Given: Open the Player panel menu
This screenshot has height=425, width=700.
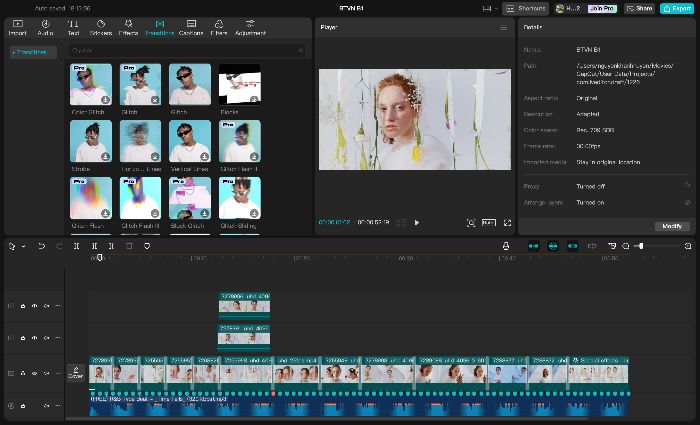Looking at the screenshot, I should (504, 28).
